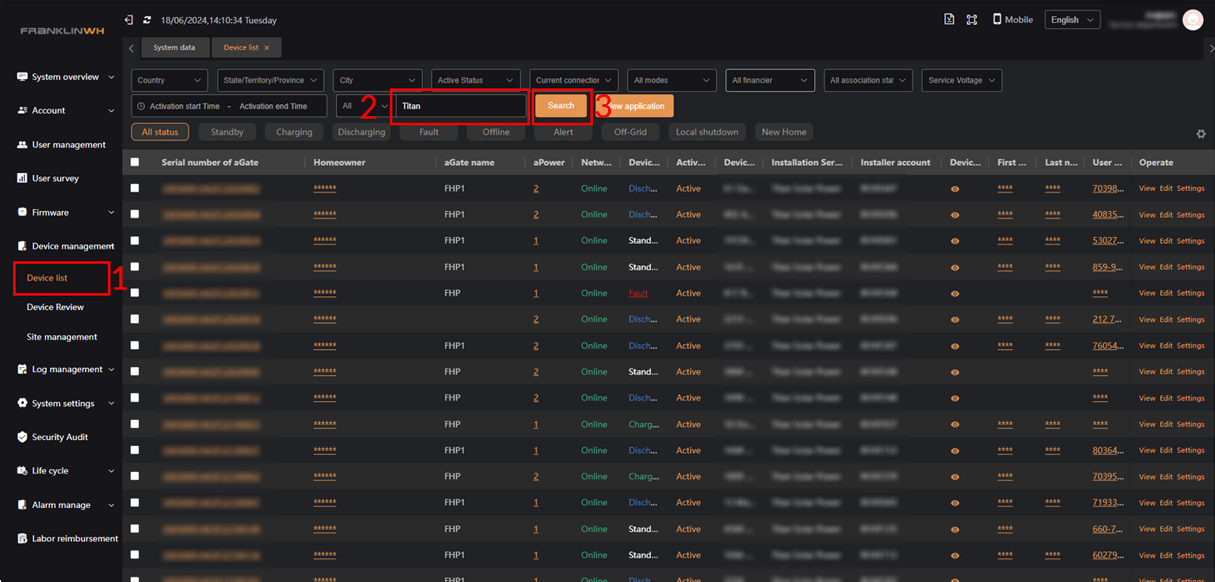The width and height of the screenshot is (1215, 582).
Task: Tick the checkbox for the 70398 row
Action: 135,188
